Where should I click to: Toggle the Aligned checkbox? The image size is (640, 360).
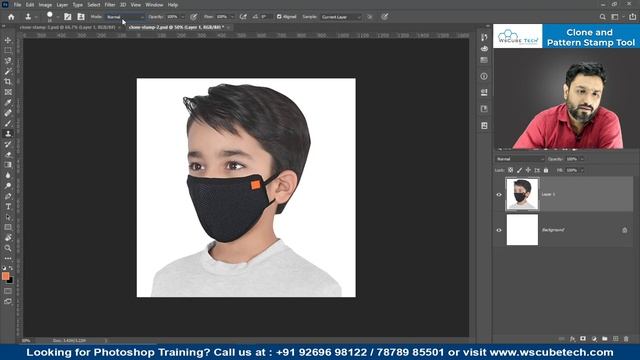279,17
